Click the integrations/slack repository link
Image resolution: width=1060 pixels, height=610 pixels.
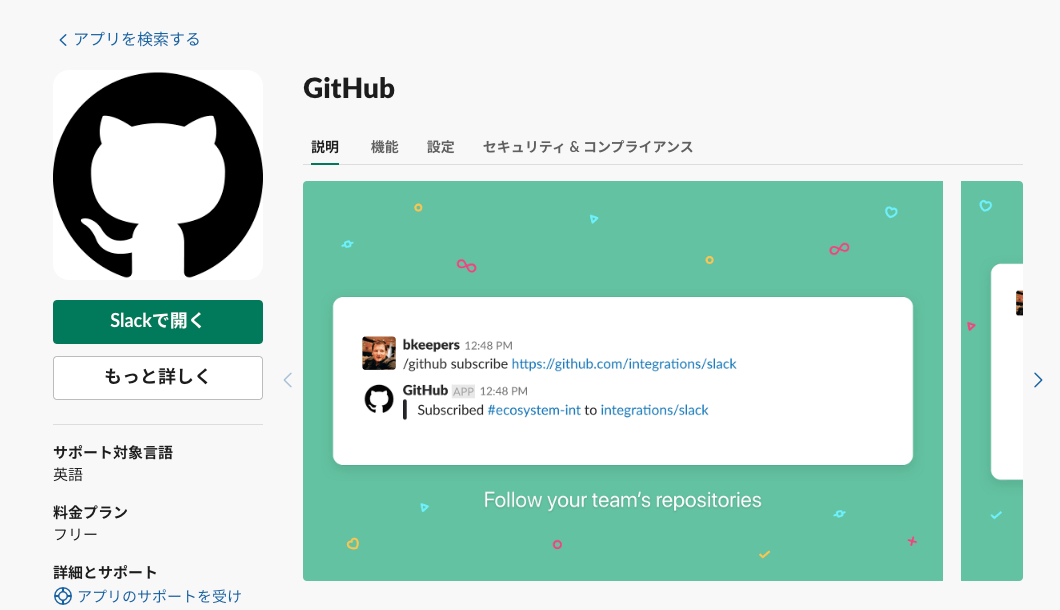(x=655, y=409)
